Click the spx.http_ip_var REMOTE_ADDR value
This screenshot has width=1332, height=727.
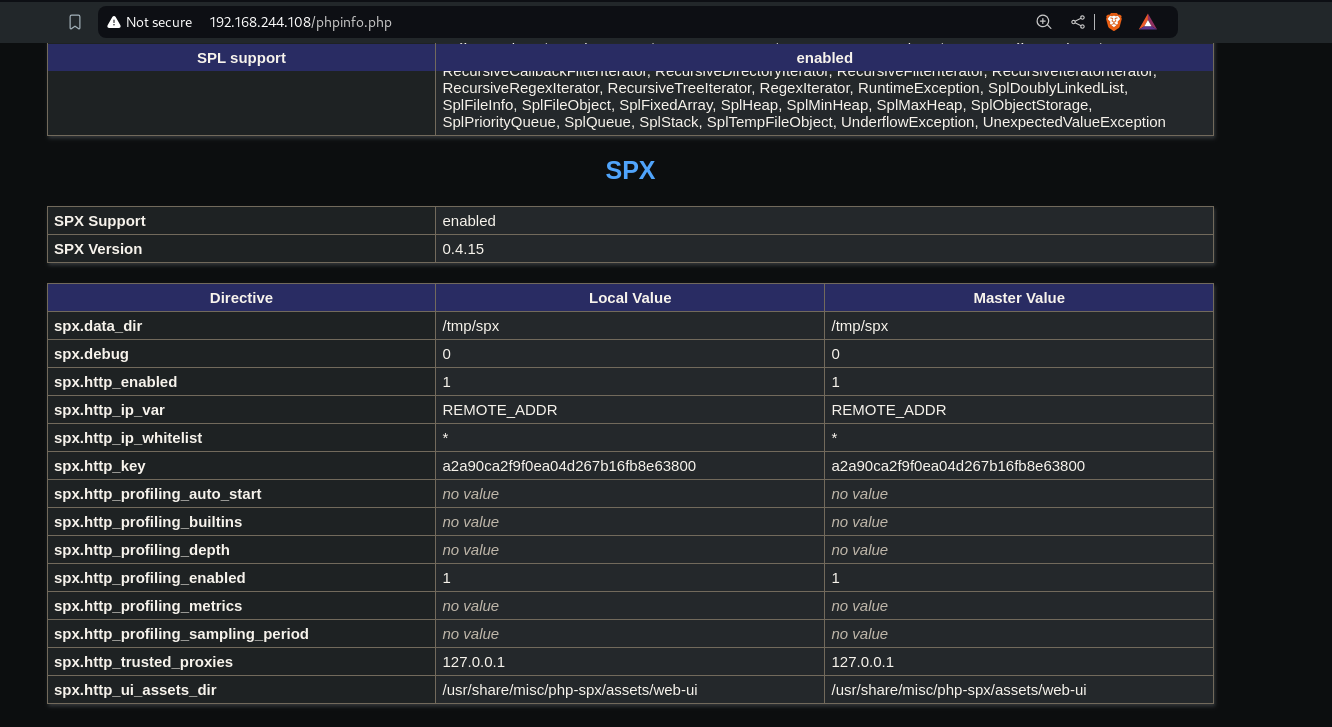tap(498, 409)
